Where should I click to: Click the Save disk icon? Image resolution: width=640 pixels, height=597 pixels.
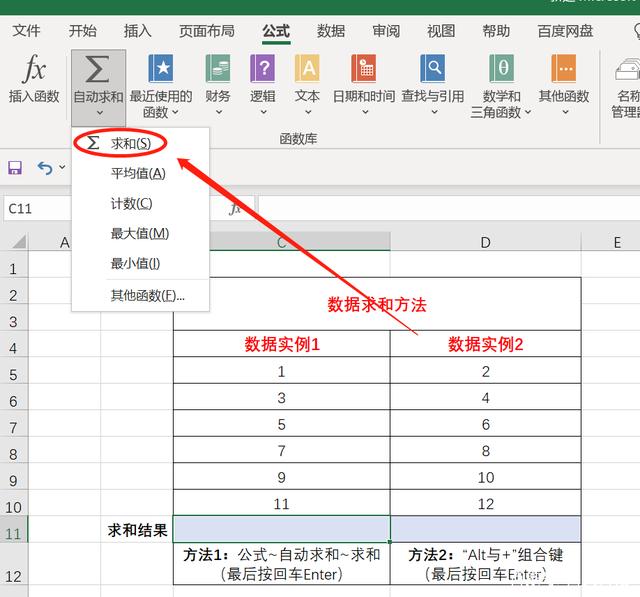[15, 168]
